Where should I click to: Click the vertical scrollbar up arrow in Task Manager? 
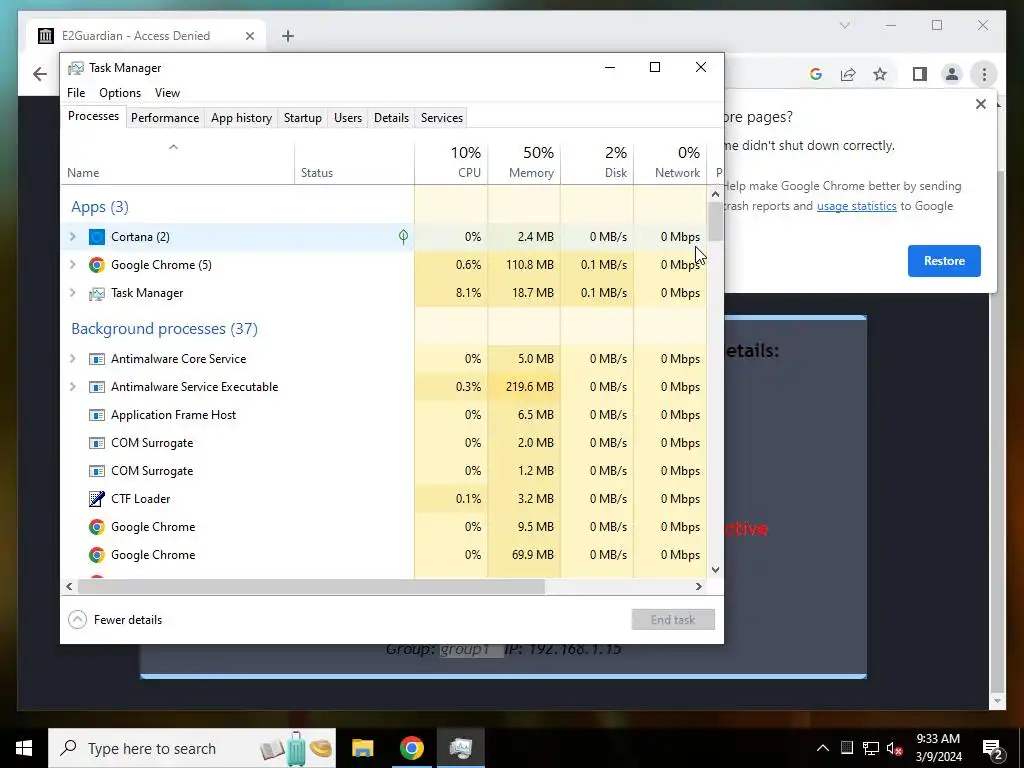pos(715,194)
